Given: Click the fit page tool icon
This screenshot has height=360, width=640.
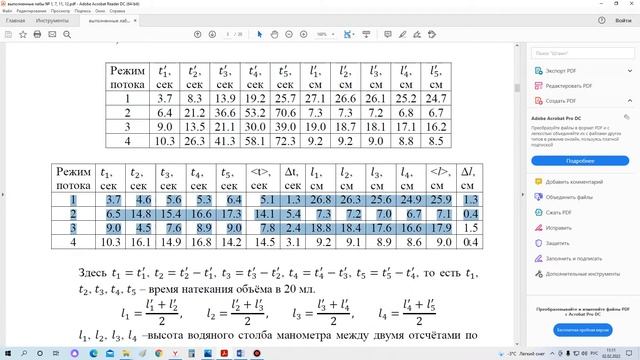Looking at the screenshot, I should 347,35.
